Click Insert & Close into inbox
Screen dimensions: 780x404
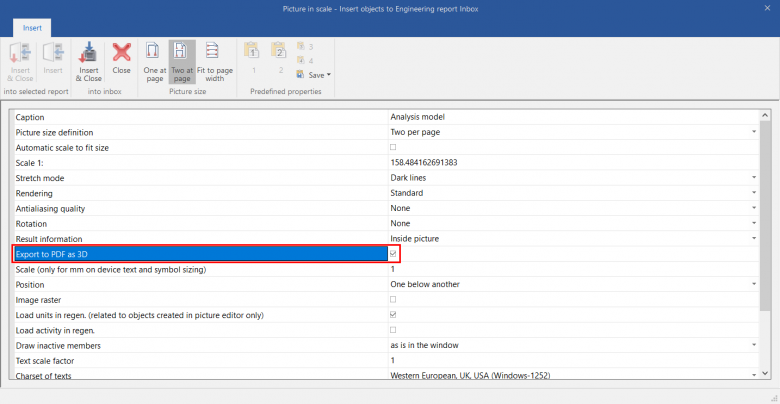tap(89, 62)
